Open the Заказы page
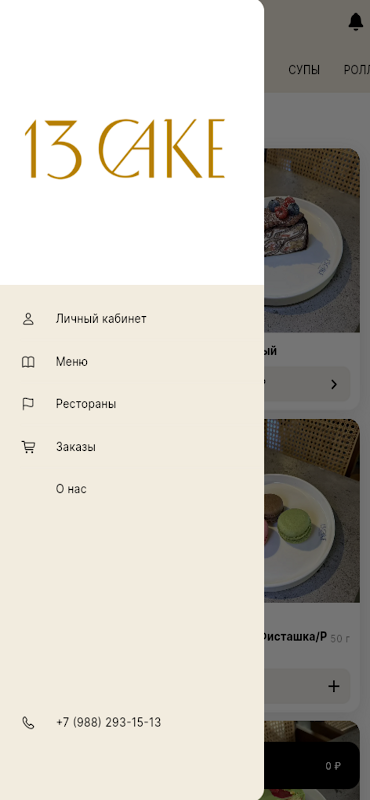Screen dimensions: 370x800 (76, 447)
